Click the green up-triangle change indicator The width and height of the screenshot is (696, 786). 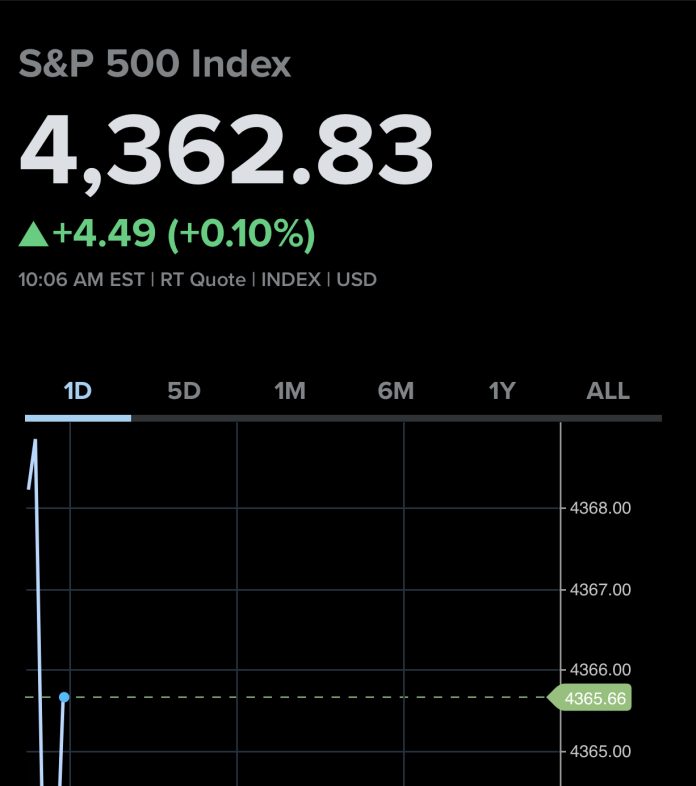[x=34, y=235]
